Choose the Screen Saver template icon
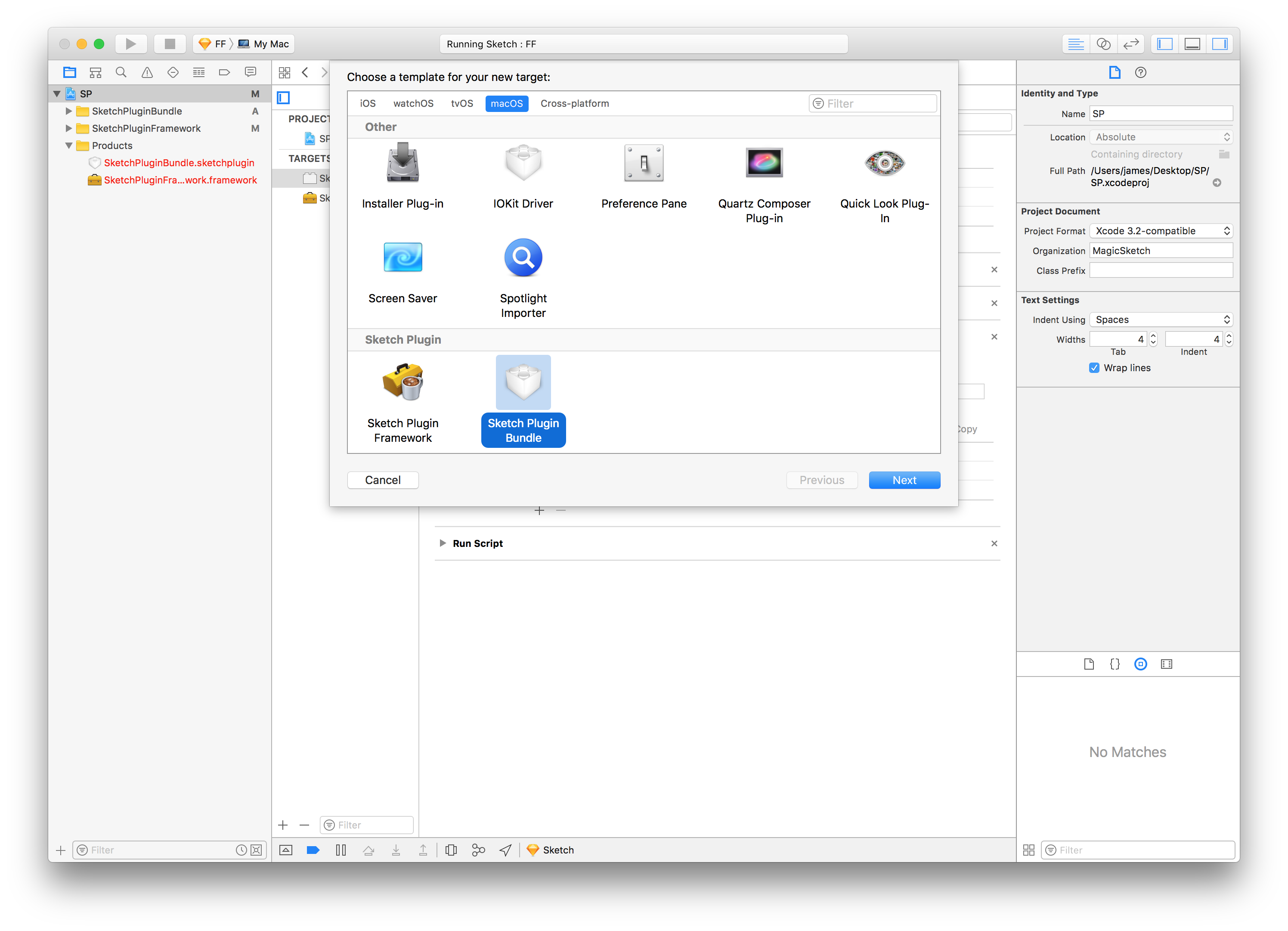The width and height of the screenshot is (1288, 931). point(402,258)
